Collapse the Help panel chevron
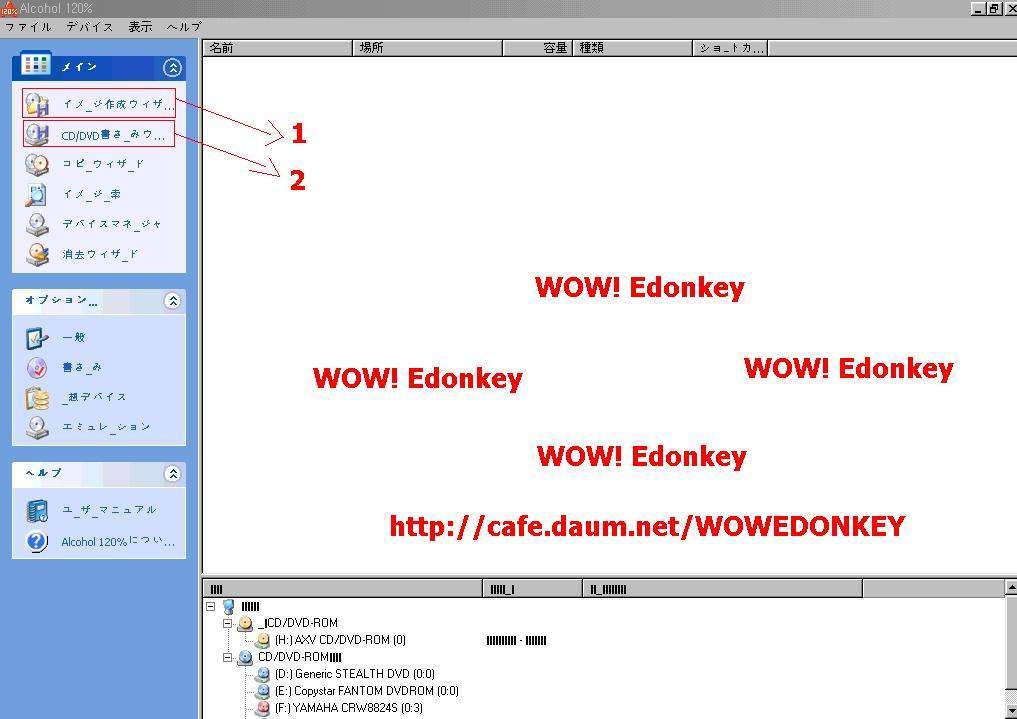Image resolution: width=1017 pixels, height=719 pixels. [x=172, y=473]
